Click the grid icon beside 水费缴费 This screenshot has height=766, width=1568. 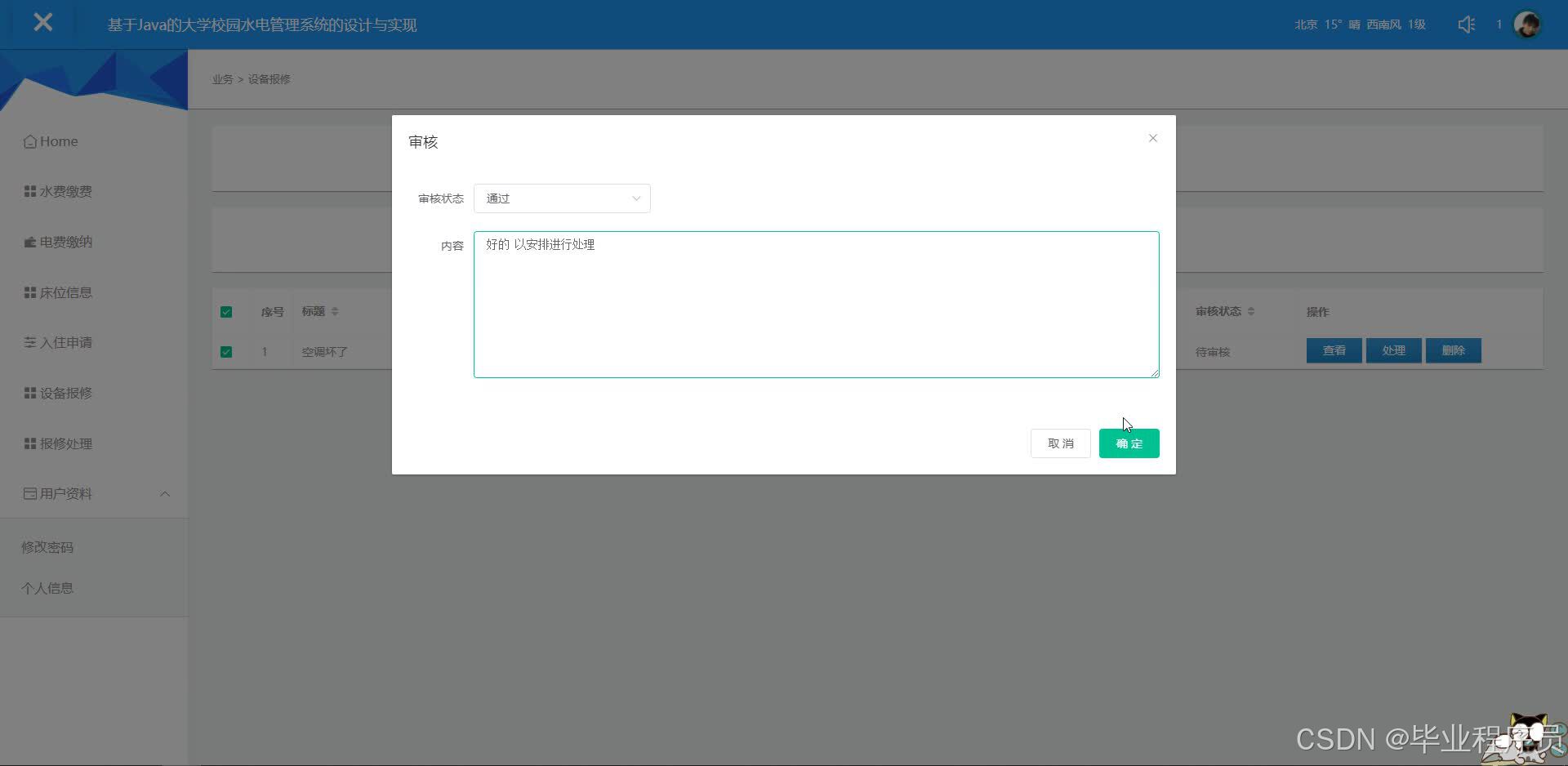click(30, 191)
